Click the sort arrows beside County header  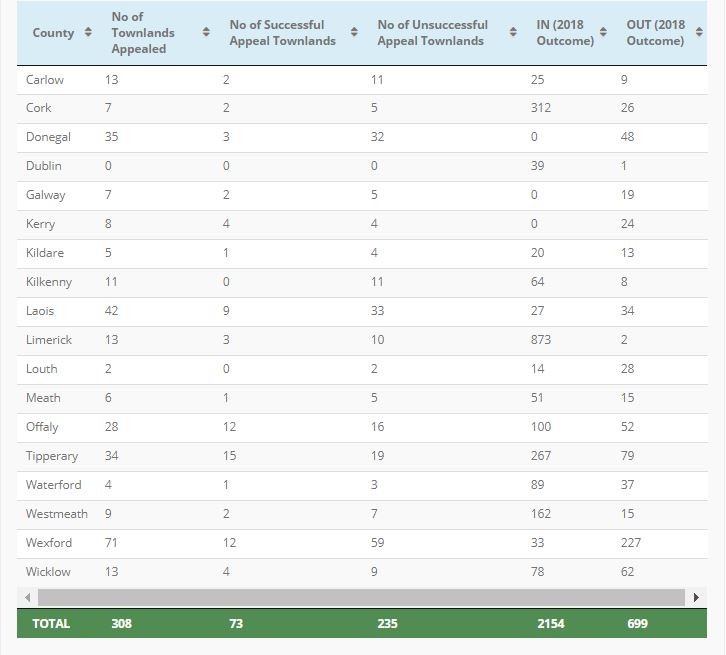[88, 33]
